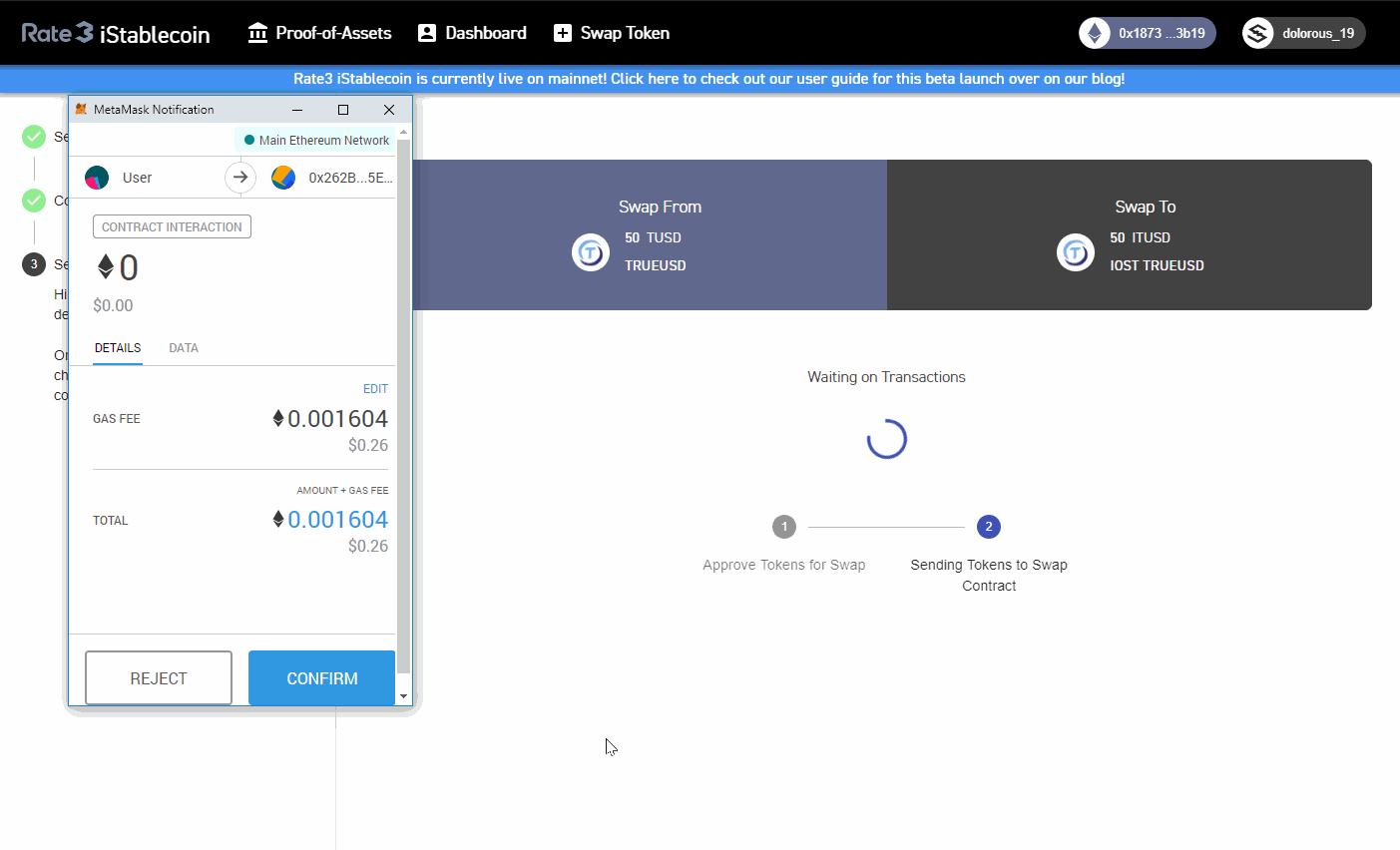Click the TUSD token icon under Swap From
Viewport: 1400px width, 850px height.
pyautogui.click(x=591, y=252)
